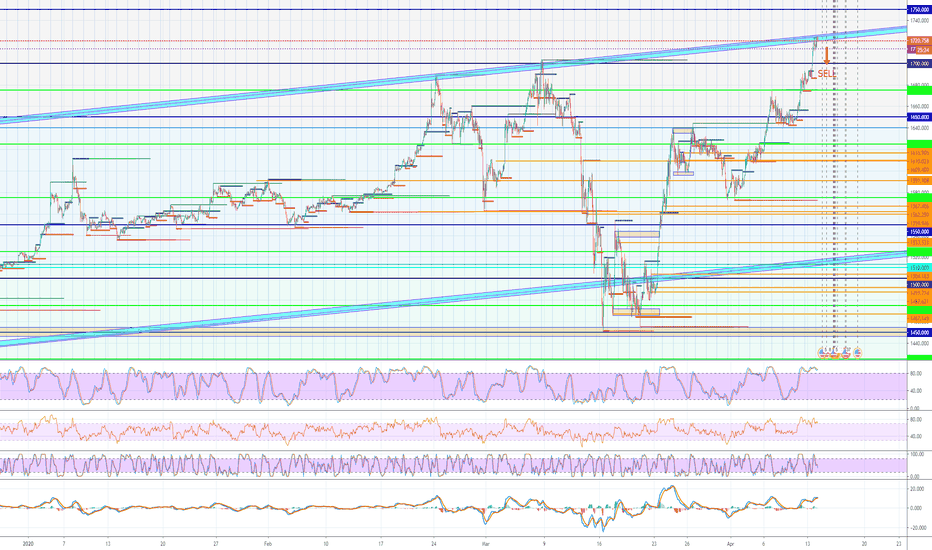This screenshot has height=550, width=932.
Task: Click 80.00 on orange RSI pane scale
Action: coord(916,420)
